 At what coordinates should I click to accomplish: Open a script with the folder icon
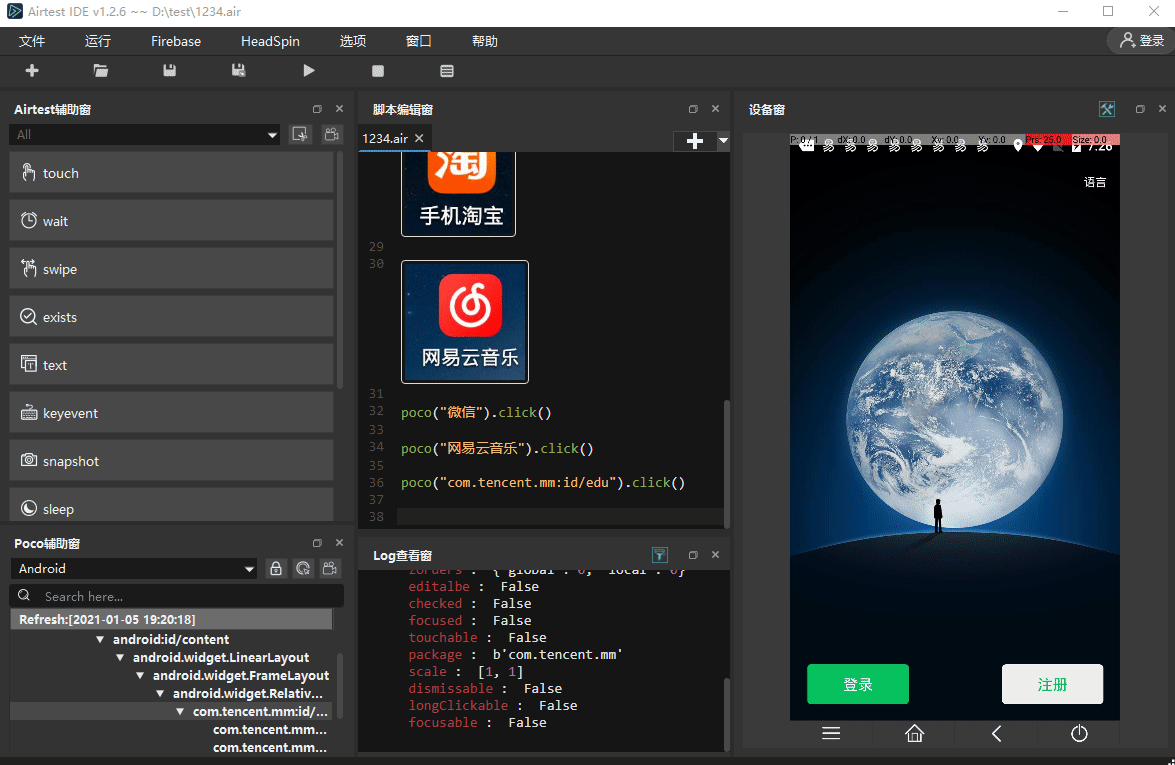[x=100, y=70]
